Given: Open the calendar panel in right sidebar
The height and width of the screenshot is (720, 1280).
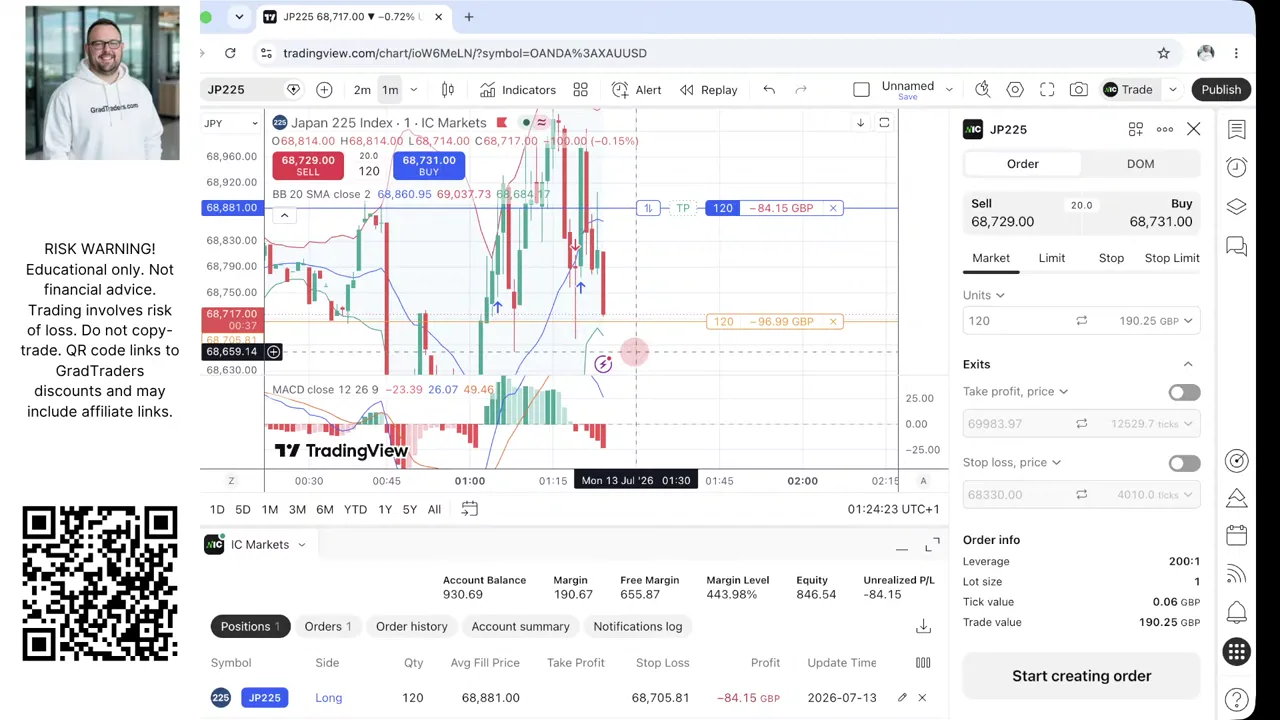Looking at the screenshot, I should click(x=1237, y=536).
